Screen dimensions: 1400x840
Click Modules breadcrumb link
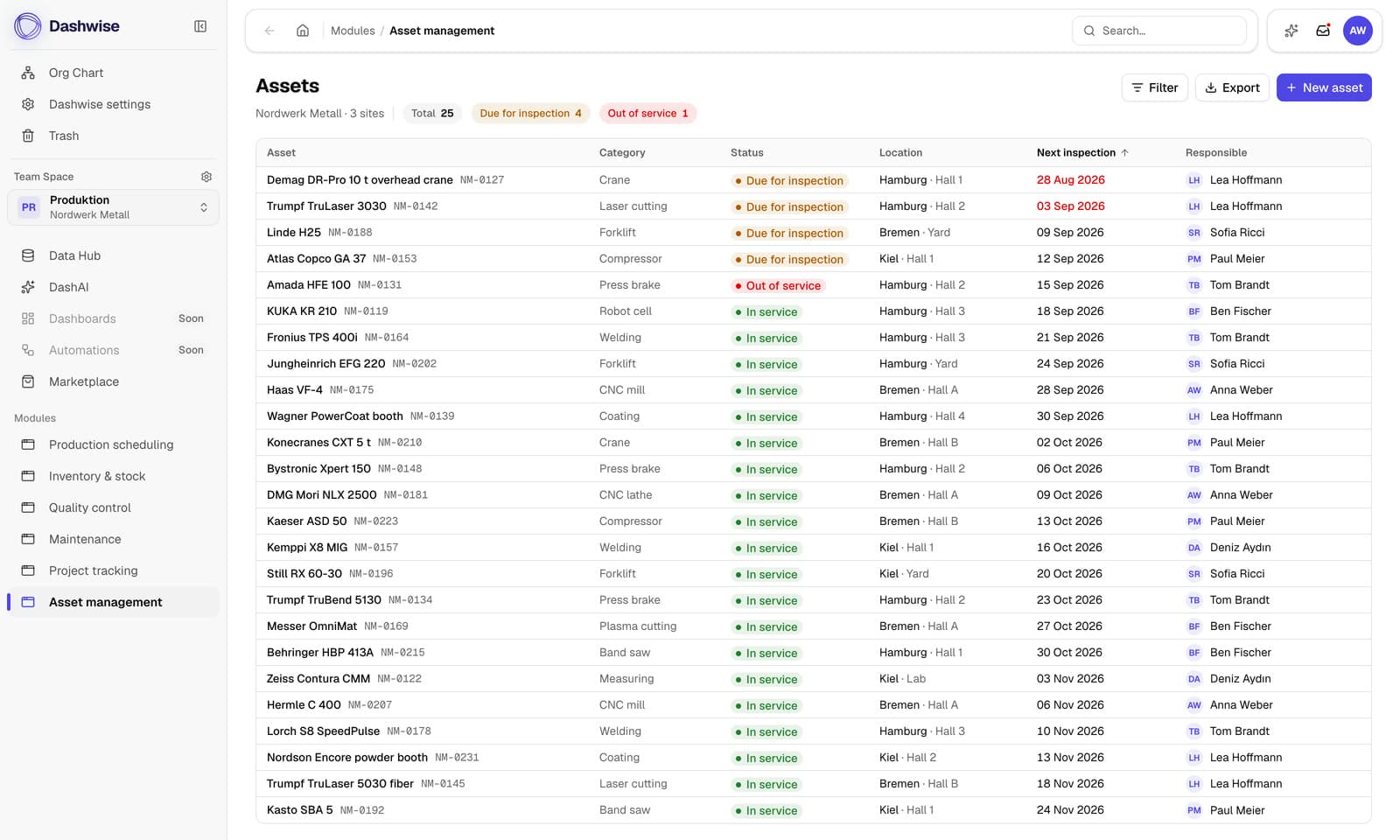pyautogui.click(x=353, y=31)
